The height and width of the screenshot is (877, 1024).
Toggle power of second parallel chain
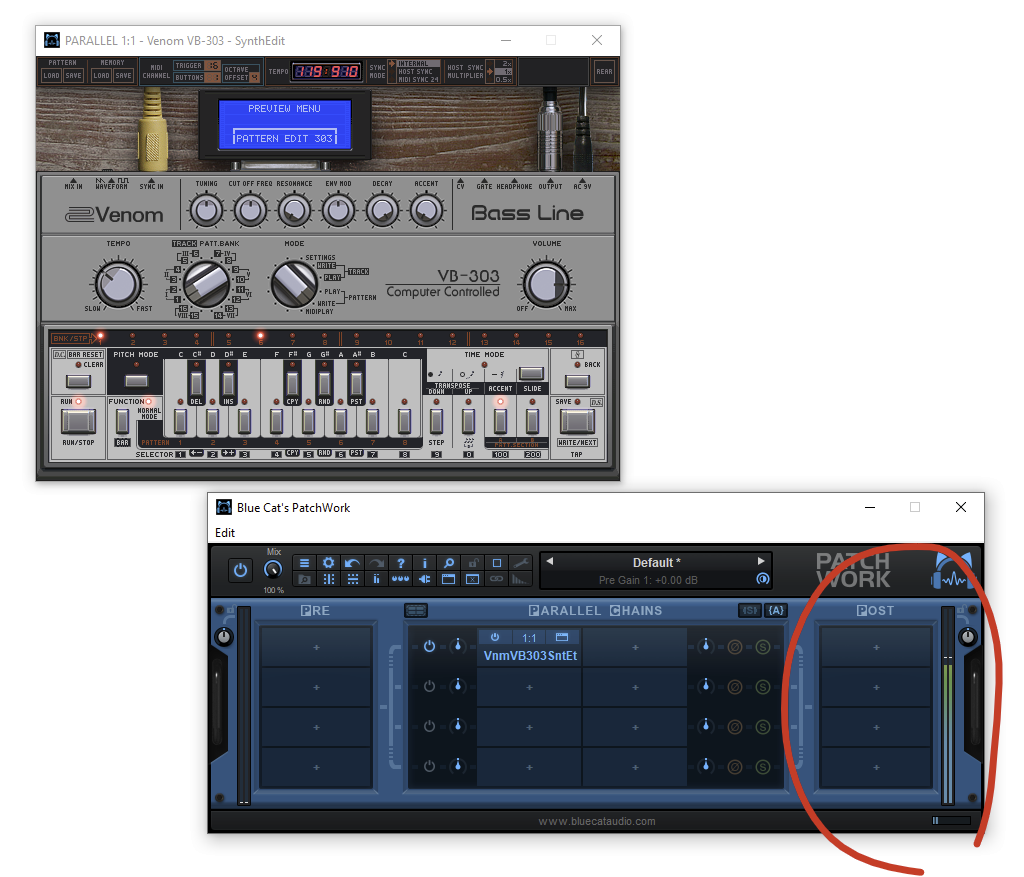(429, 686)
